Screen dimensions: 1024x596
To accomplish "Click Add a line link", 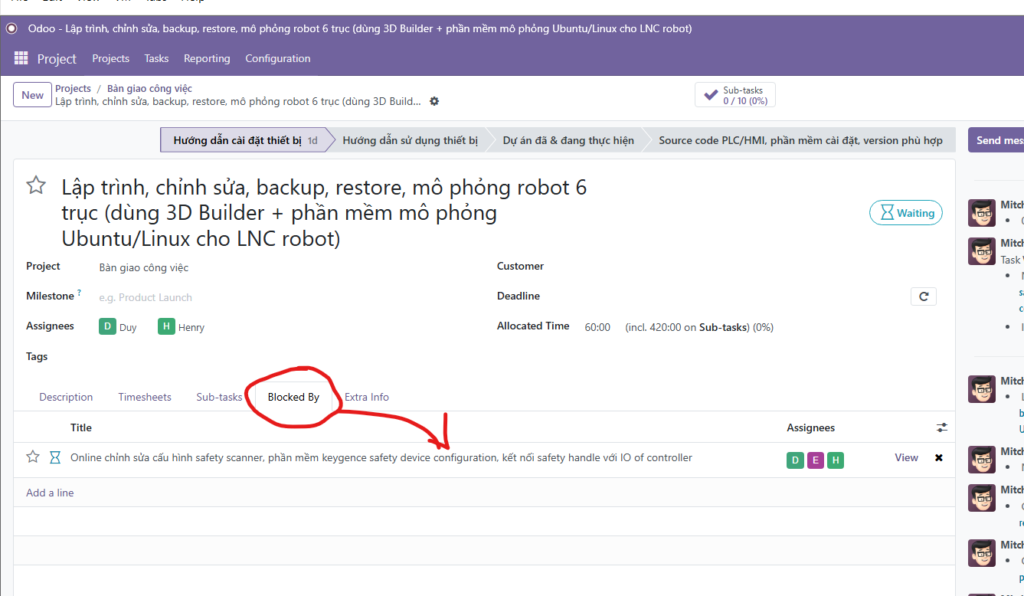I will click(x=50, y=493).
